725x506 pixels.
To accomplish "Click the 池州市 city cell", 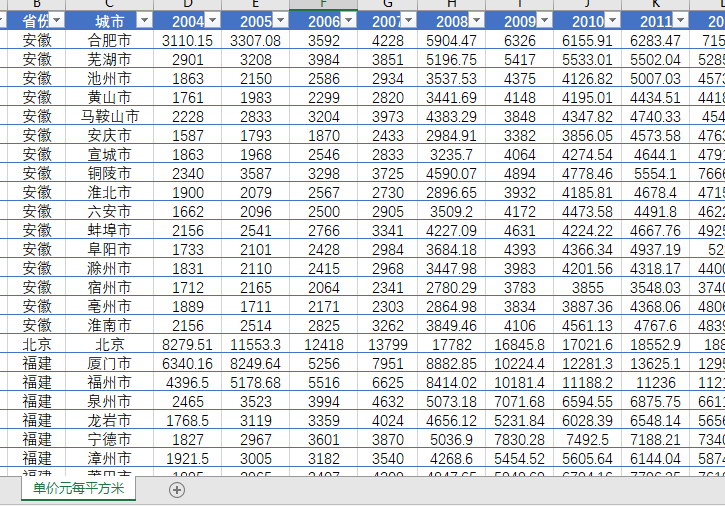I will coord(110,78).
